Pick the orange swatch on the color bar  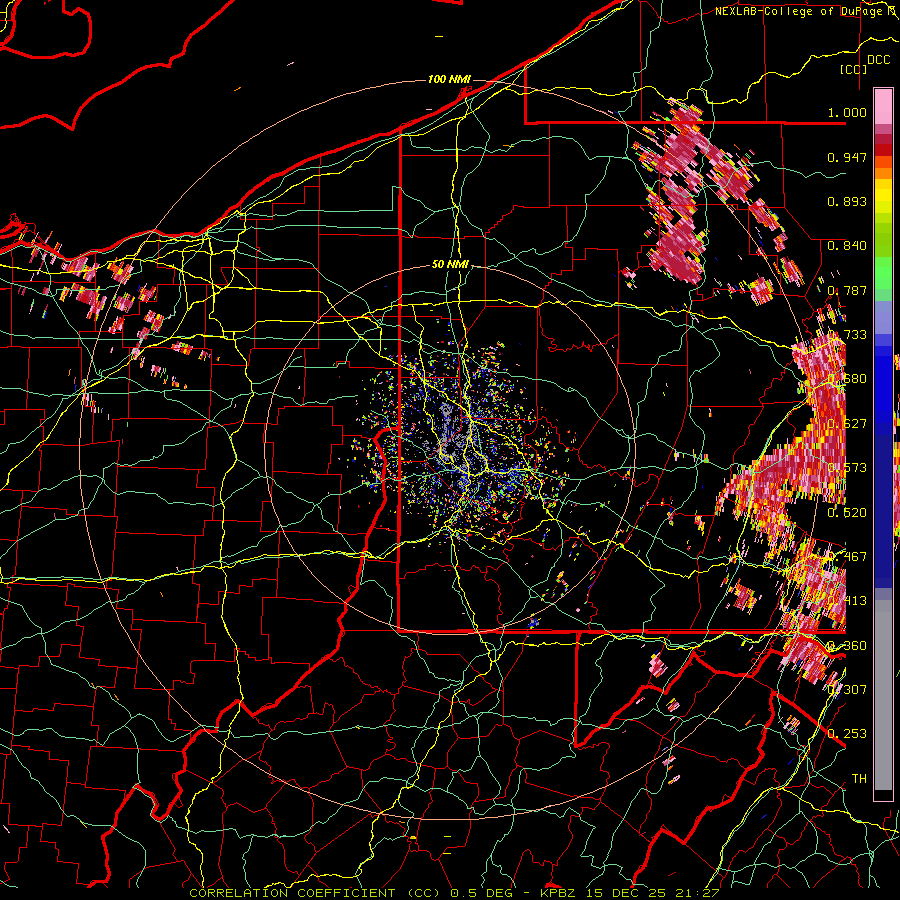point(883,173)
